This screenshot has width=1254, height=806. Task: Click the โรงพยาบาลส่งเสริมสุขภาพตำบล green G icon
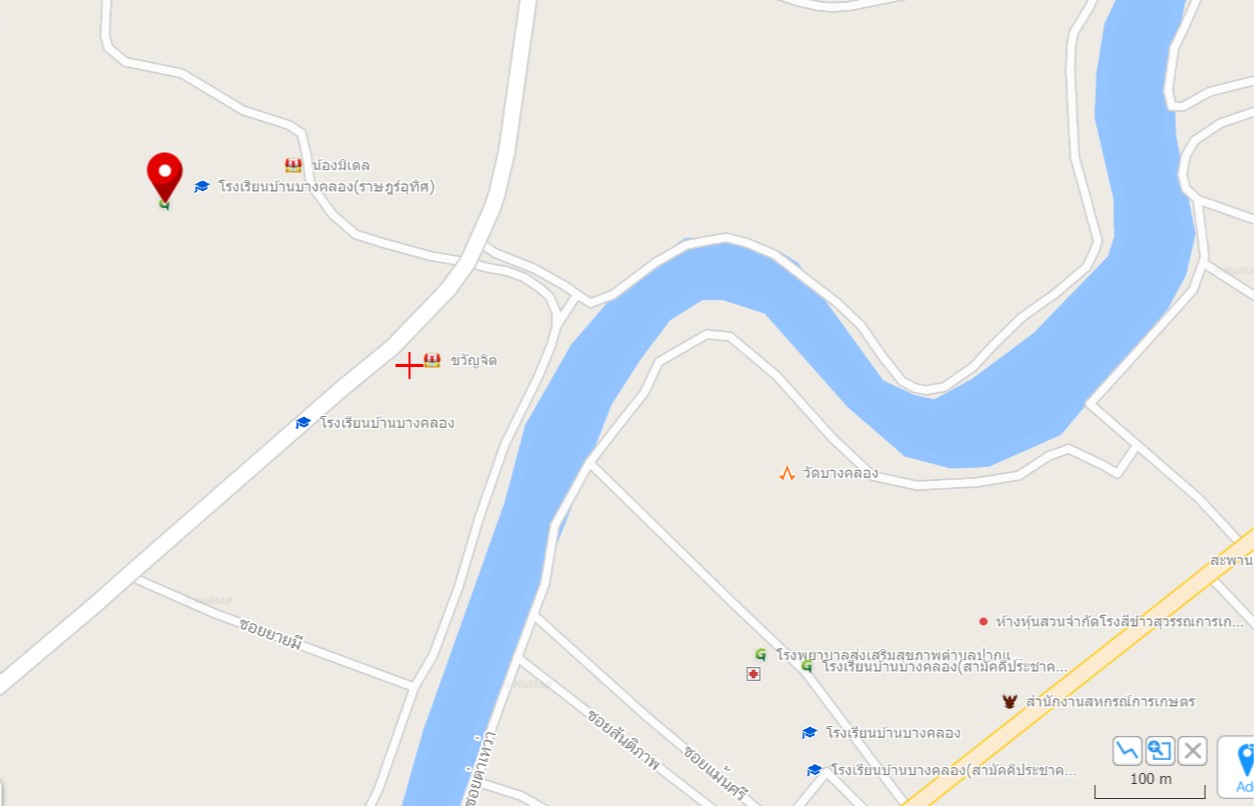pos(760,654)
